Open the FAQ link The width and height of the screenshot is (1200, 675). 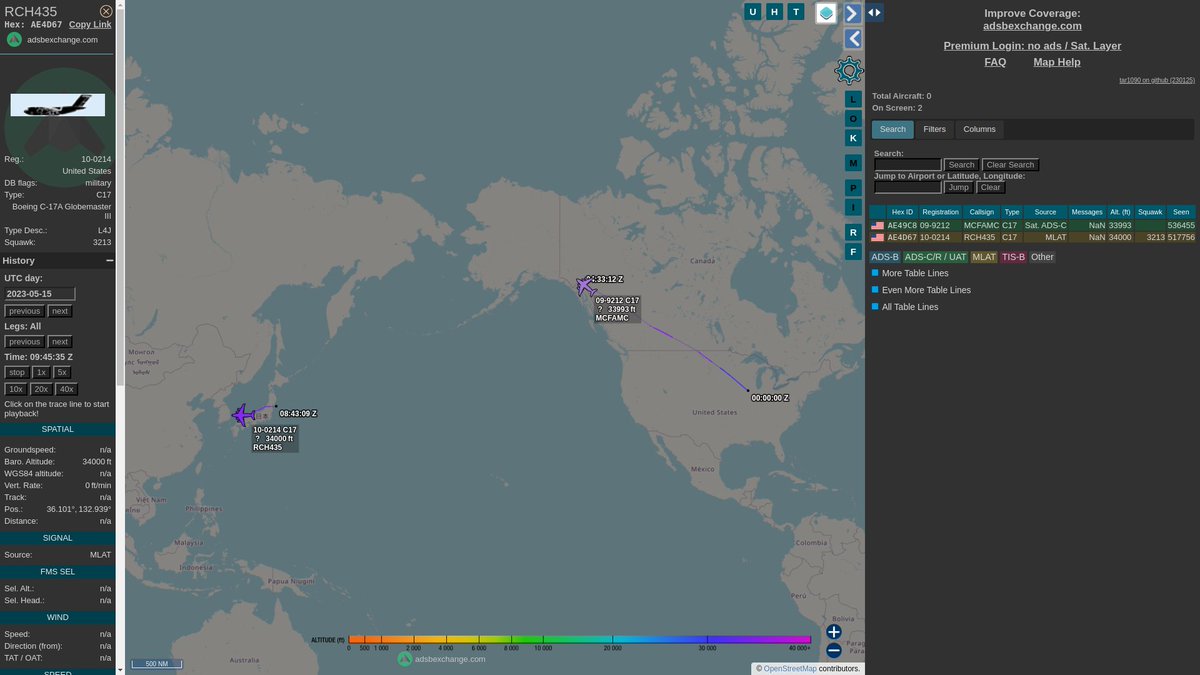pyautogui.click(x=995, y=62)
